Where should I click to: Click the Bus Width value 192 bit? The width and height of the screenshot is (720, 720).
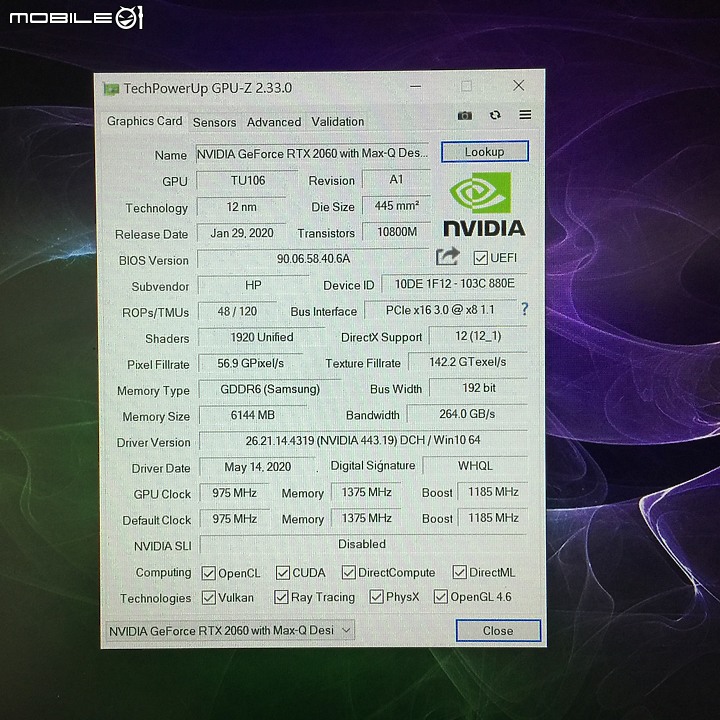pyautogui.click(x=478, y=388)
